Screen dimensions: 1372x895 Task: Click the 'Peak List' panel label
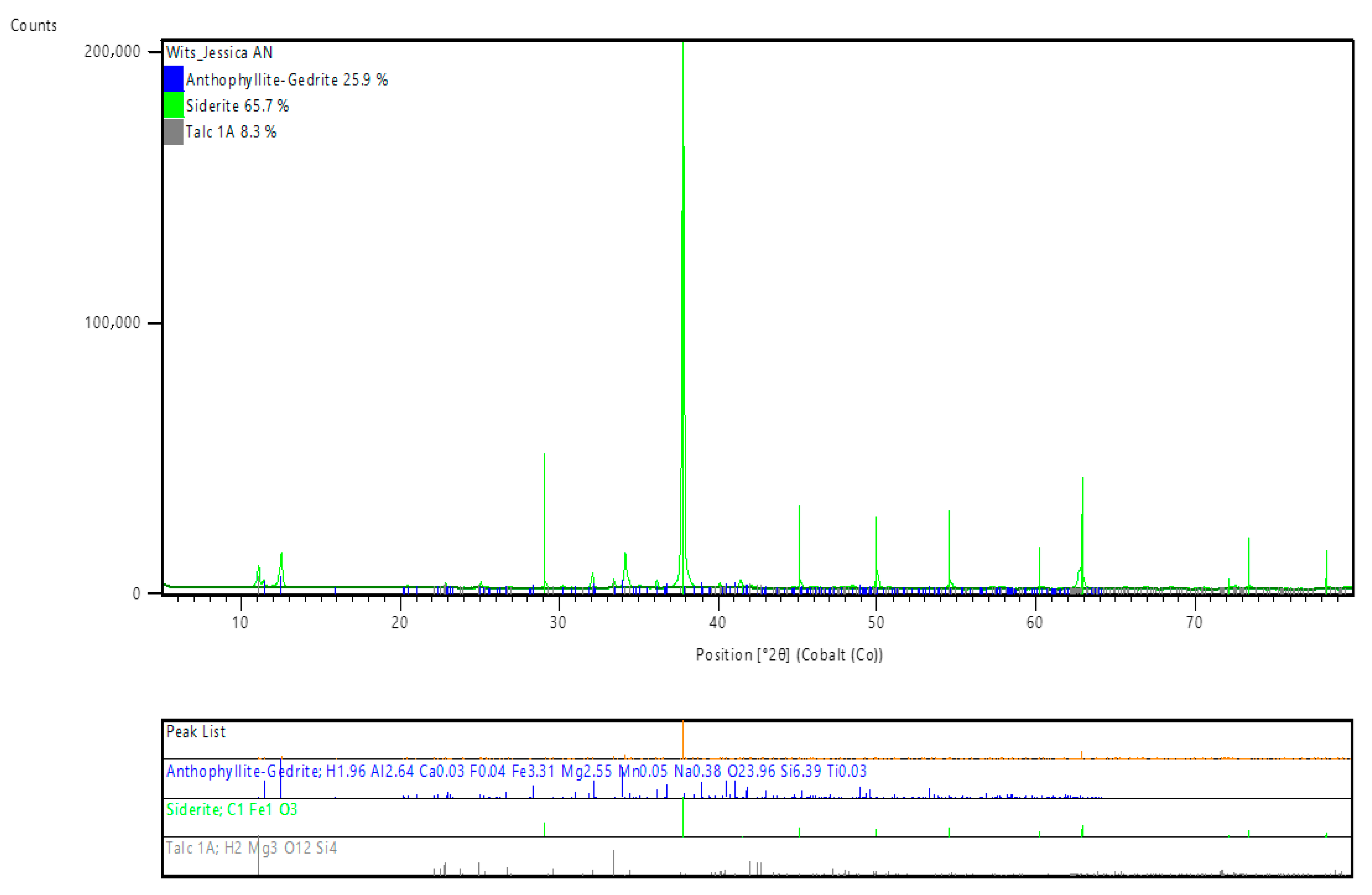(195, 731)
